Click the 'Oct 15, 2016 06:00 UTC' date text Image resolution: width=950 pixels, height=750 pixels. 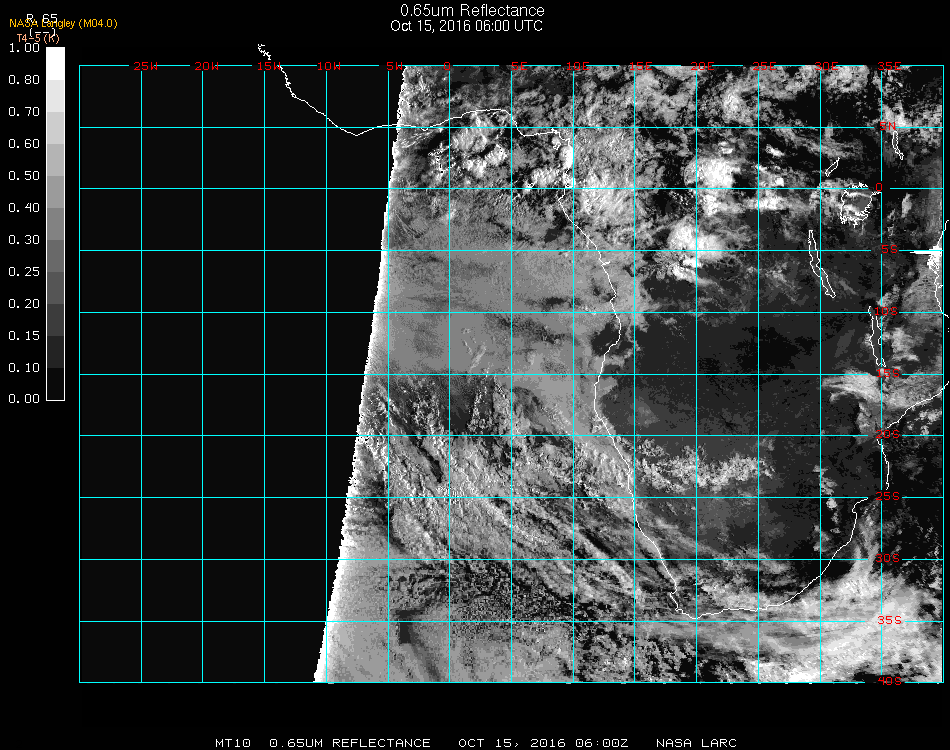tap(467, 26)
